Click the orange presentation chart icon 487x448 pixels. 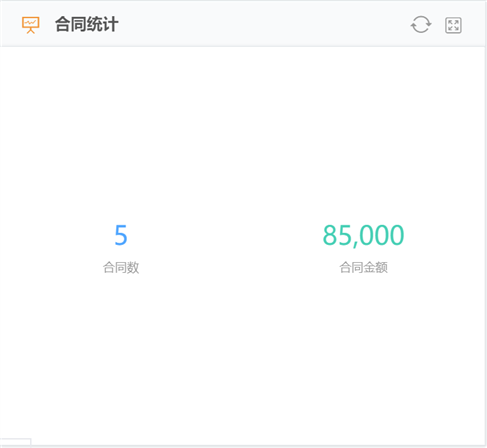(x=31, y=25)
